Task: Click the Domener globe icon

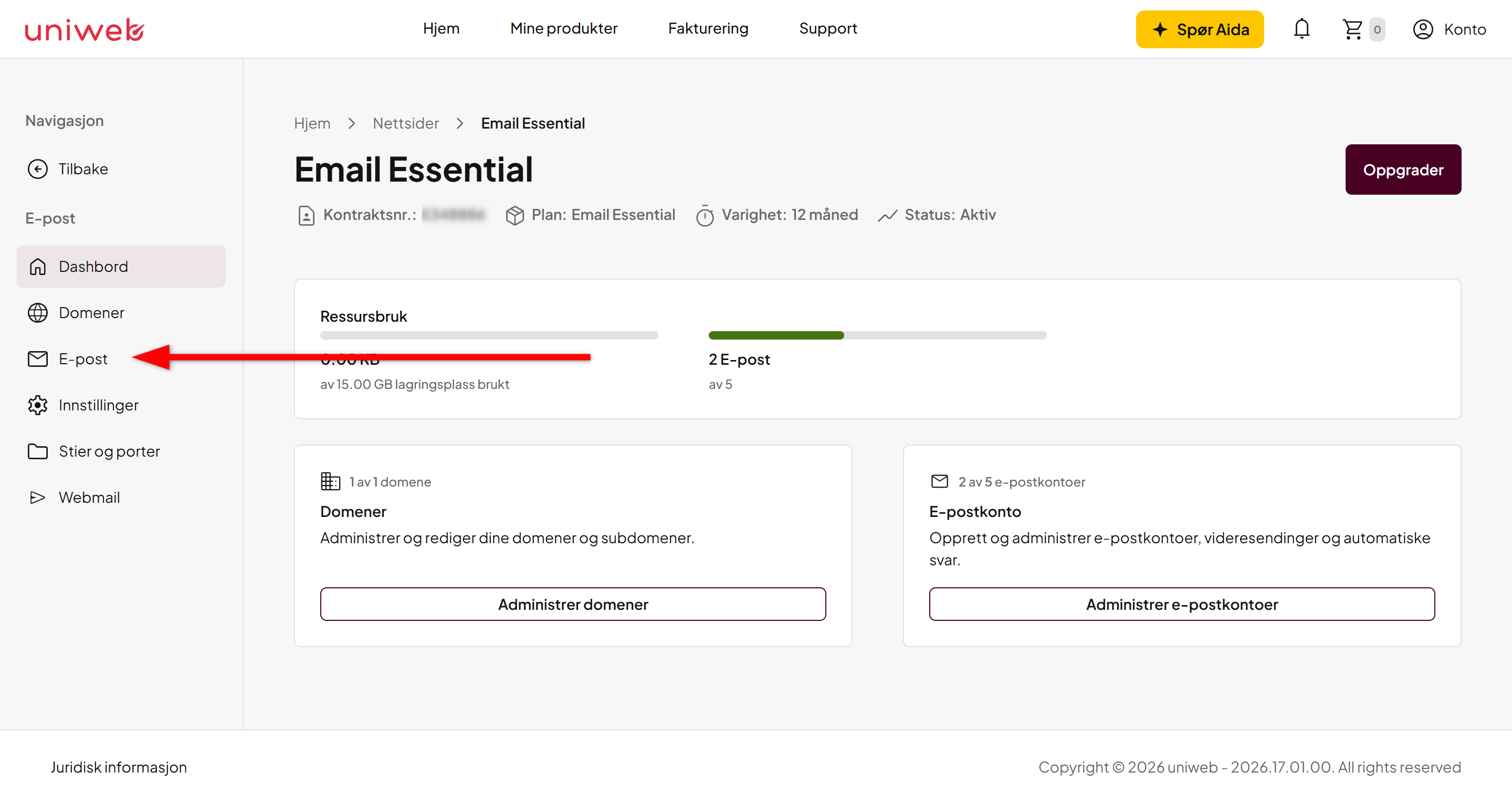Action: [38, 313]
